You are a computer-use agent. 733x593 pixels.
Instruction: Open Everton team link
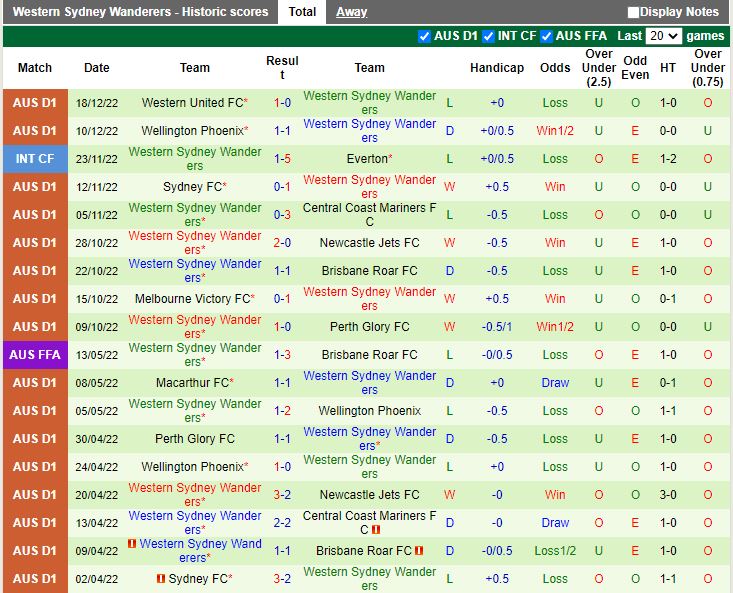pyautogui.click(x=367, y=159)
